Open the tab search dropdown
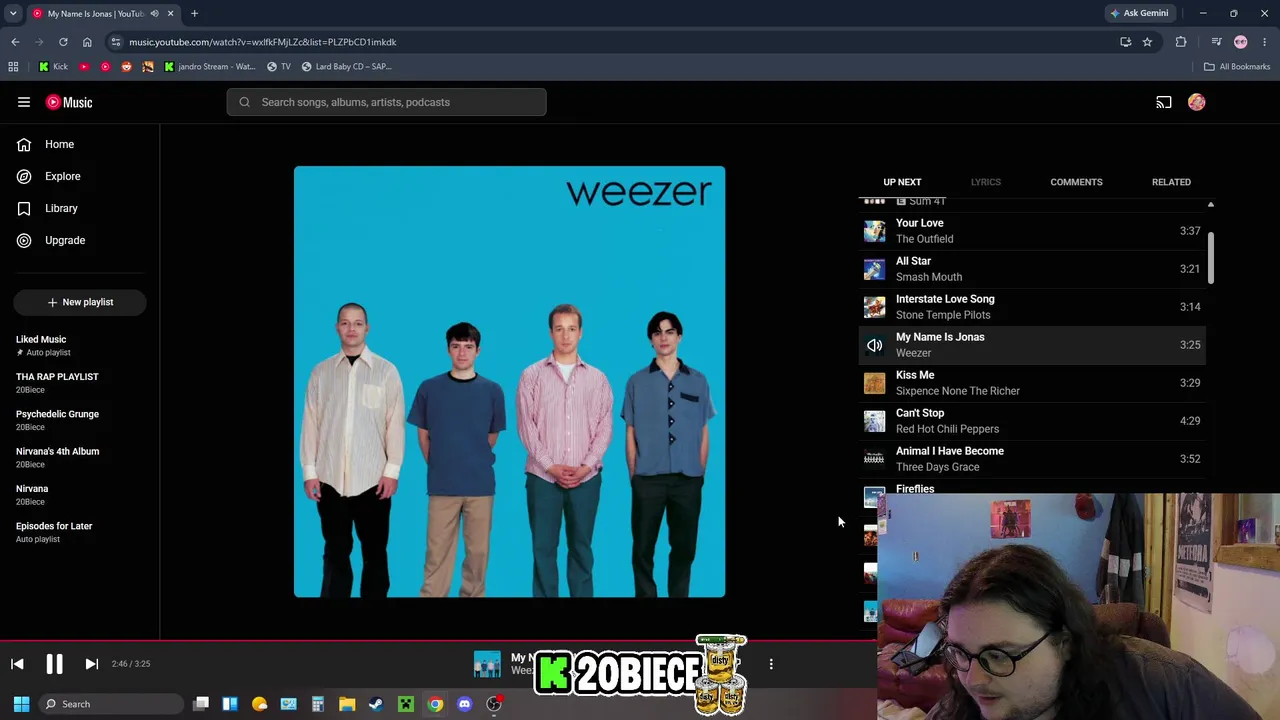1280x720 pixels. 13,13
